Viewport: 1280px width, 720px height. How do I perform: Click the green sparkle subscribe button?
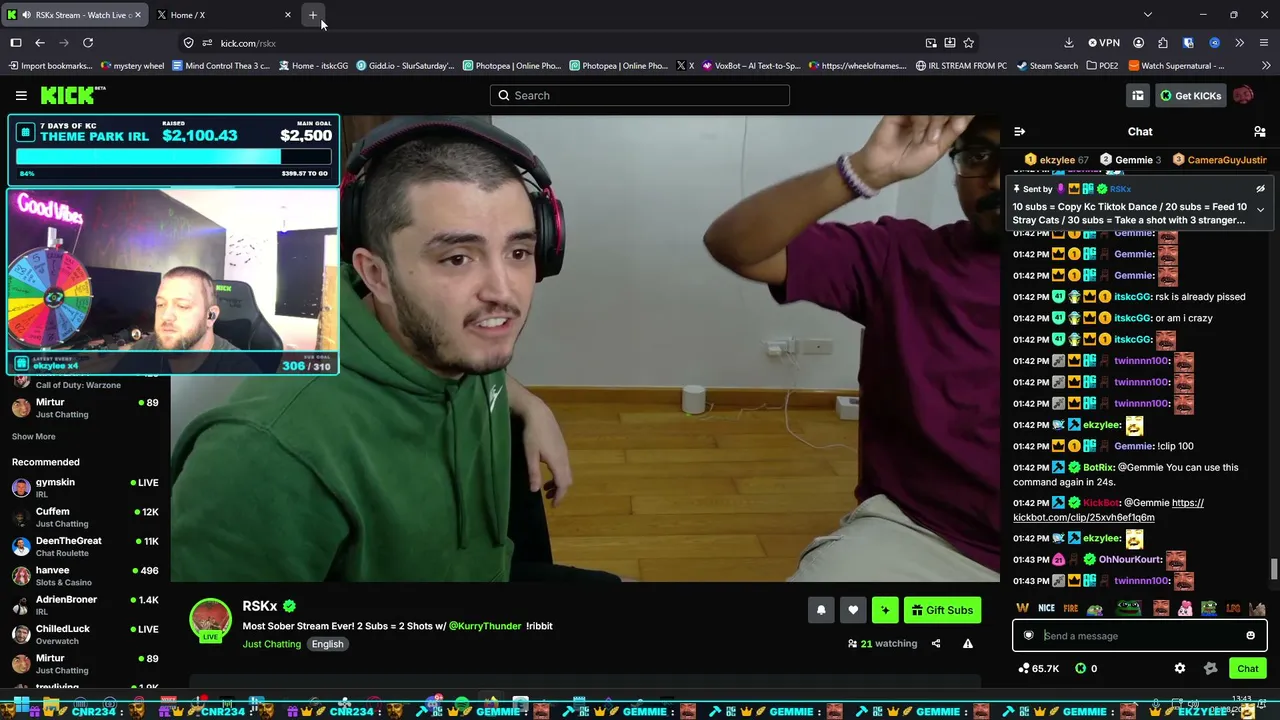click(x=885, y=610)
